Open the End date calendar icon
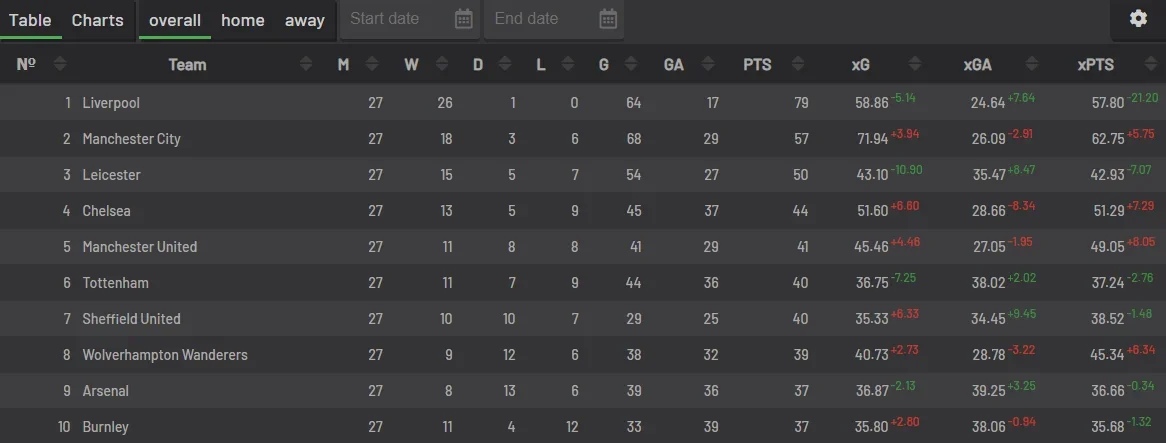Viewport: 1166px width, 443px height. pyautogui.click(x=608, y=19)
